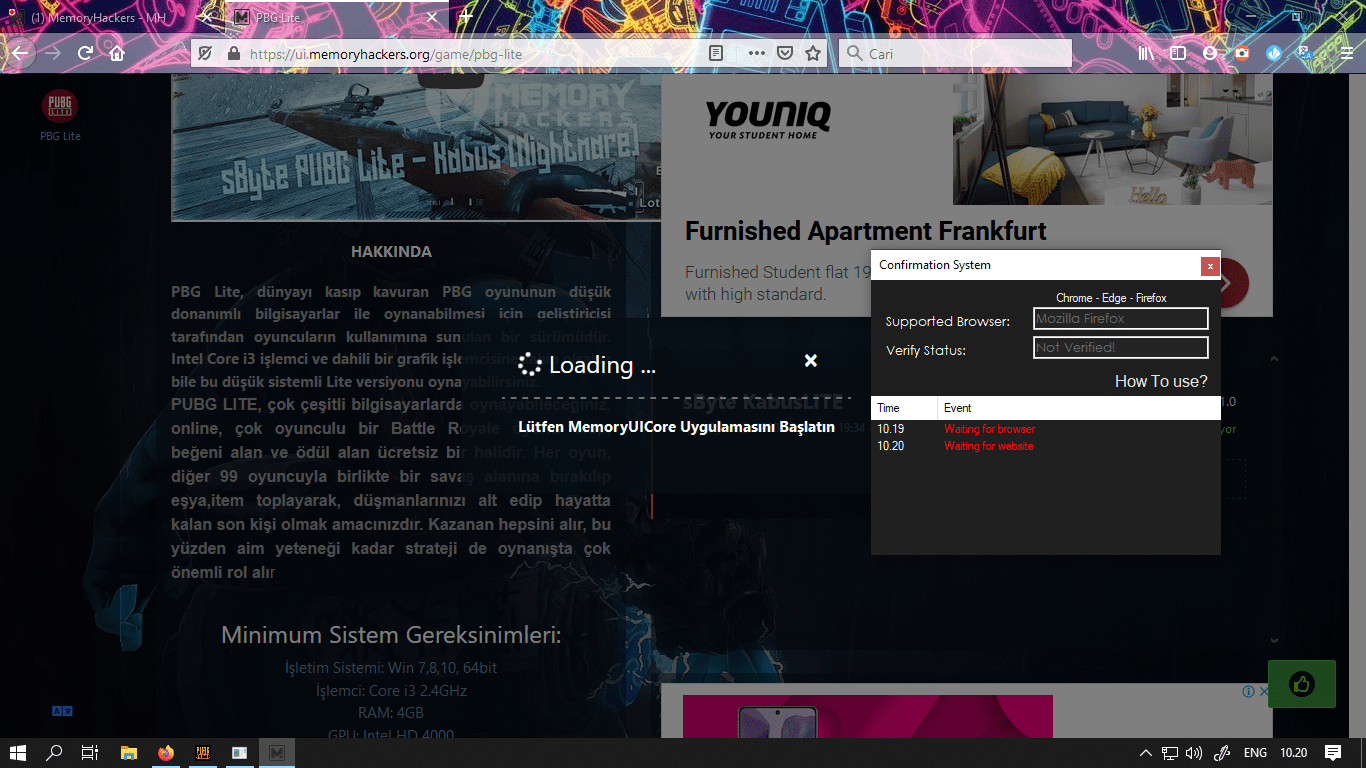This screenshot has height=768, width=1366.
Task: Open network settings in system tray
Action: pos(1170,753)
